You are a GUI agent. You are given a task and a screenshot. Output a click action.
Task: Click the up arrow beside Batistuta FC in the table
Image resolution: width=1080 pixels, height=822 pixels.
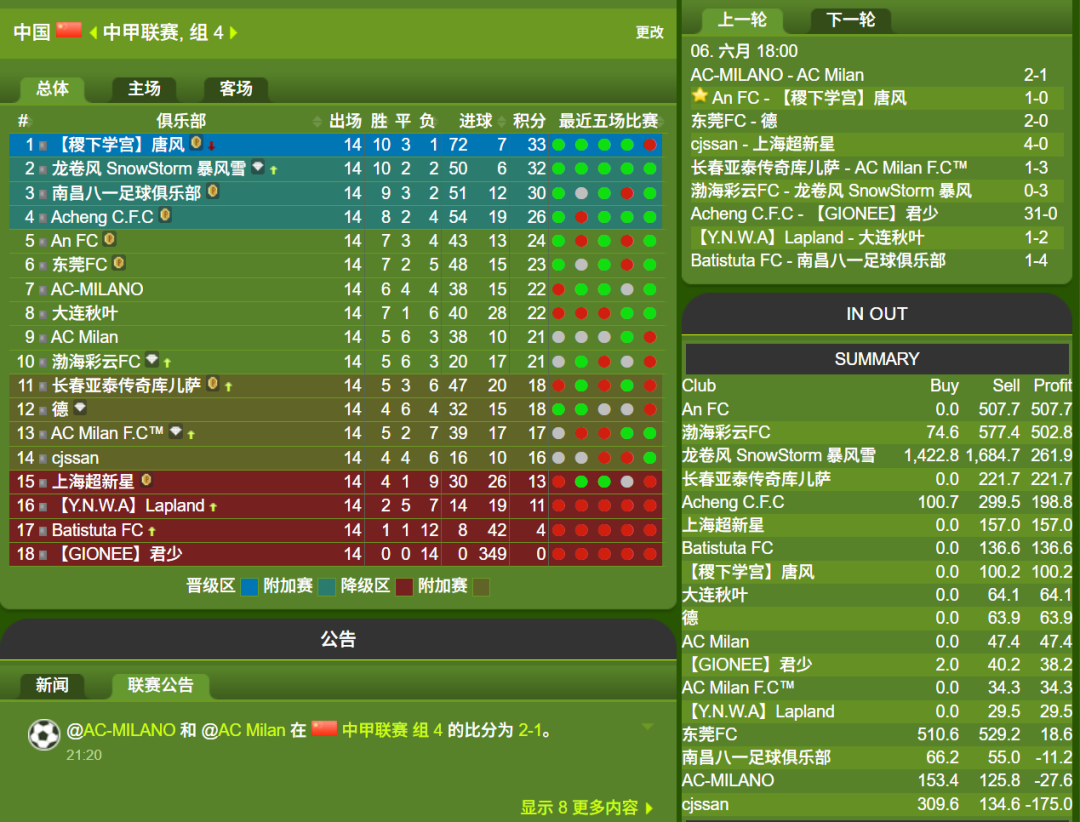[152, 531]
